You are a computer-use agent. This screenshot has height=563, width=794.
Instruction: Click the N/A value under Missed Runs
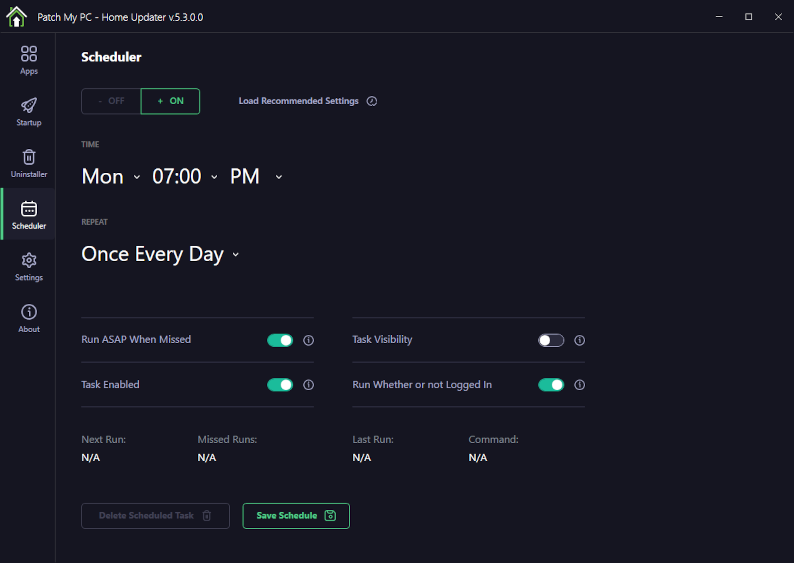pos(207,458)
